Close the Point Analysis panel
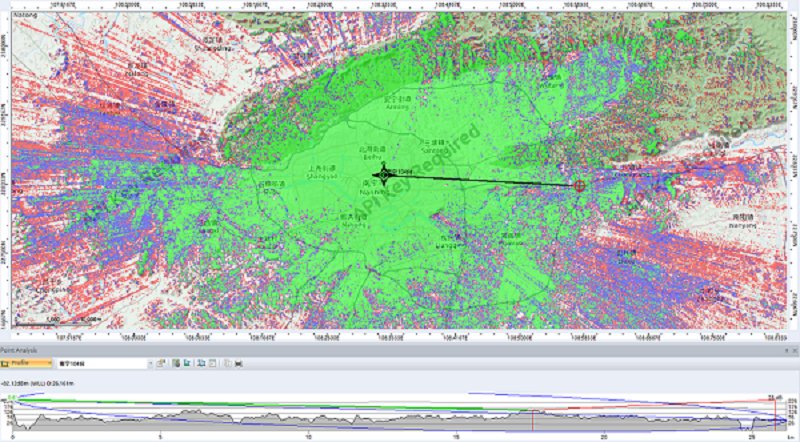This screenshot has height=442, width=800. click(793, 350)
